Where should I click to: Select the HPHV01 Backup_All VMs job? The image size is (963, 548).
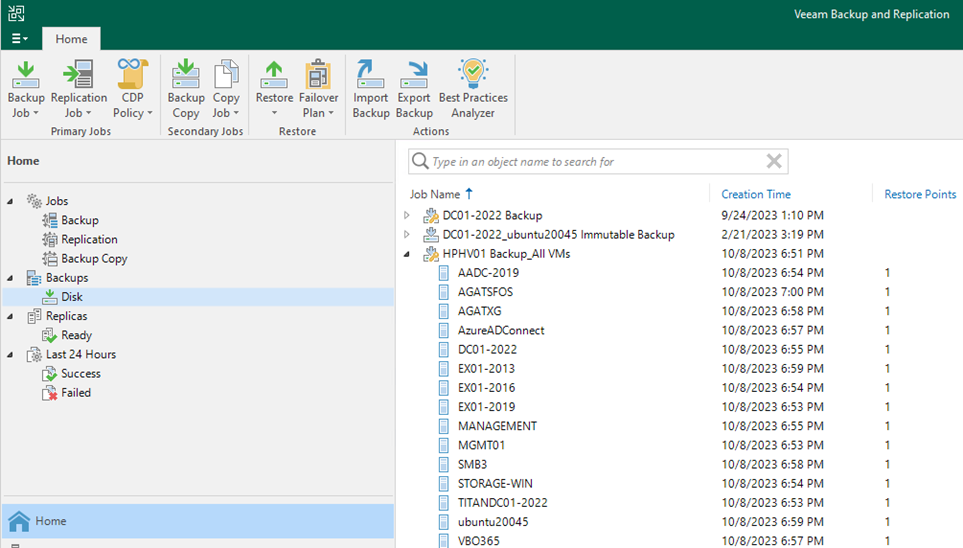[x=506, y=254]
